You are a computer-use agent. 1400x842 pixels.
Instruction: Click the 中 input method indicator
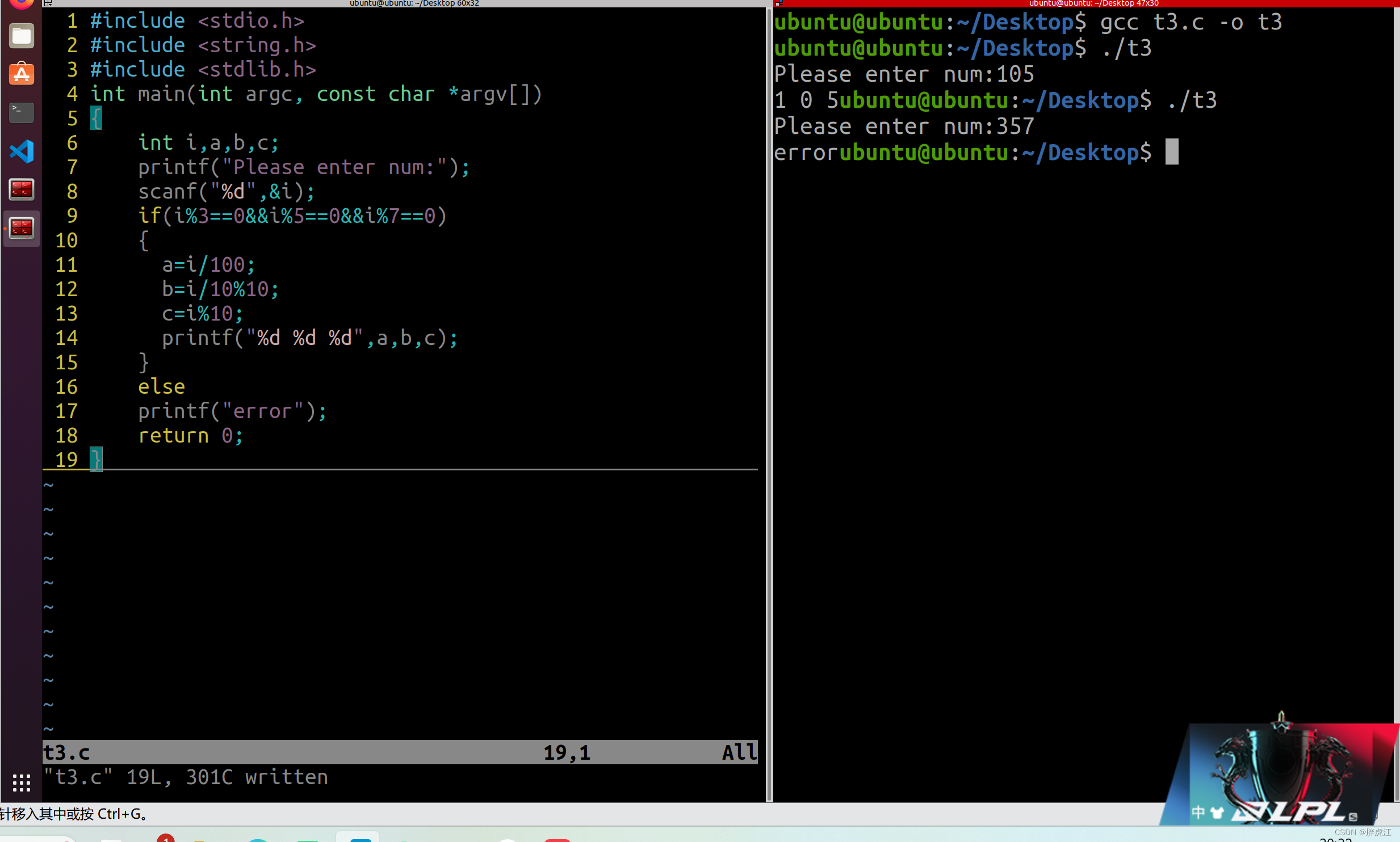pos(1197,812)
